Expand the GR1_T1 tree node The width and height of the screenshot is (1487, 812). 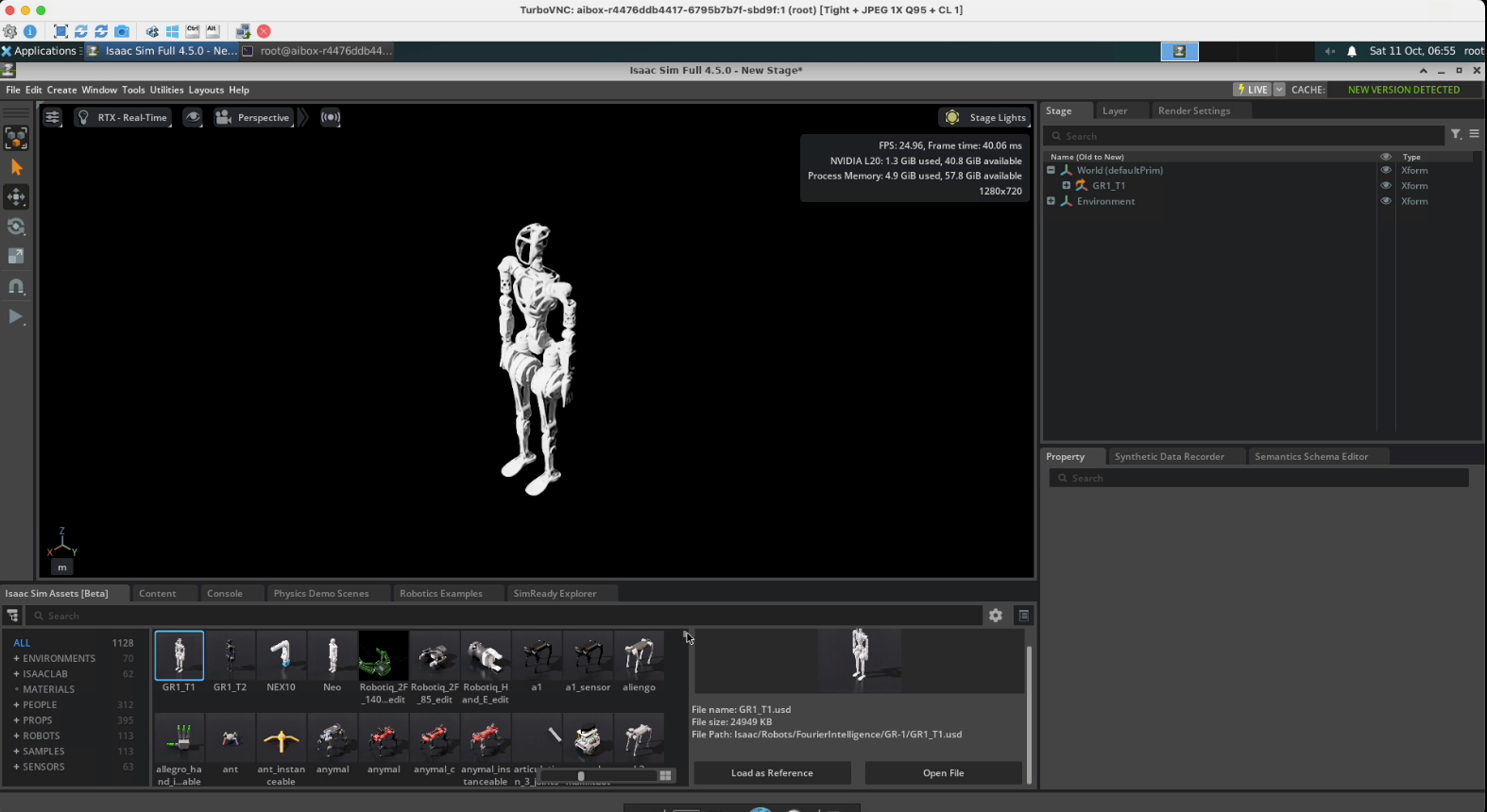pyautogui.click(x=1067, y=186)
